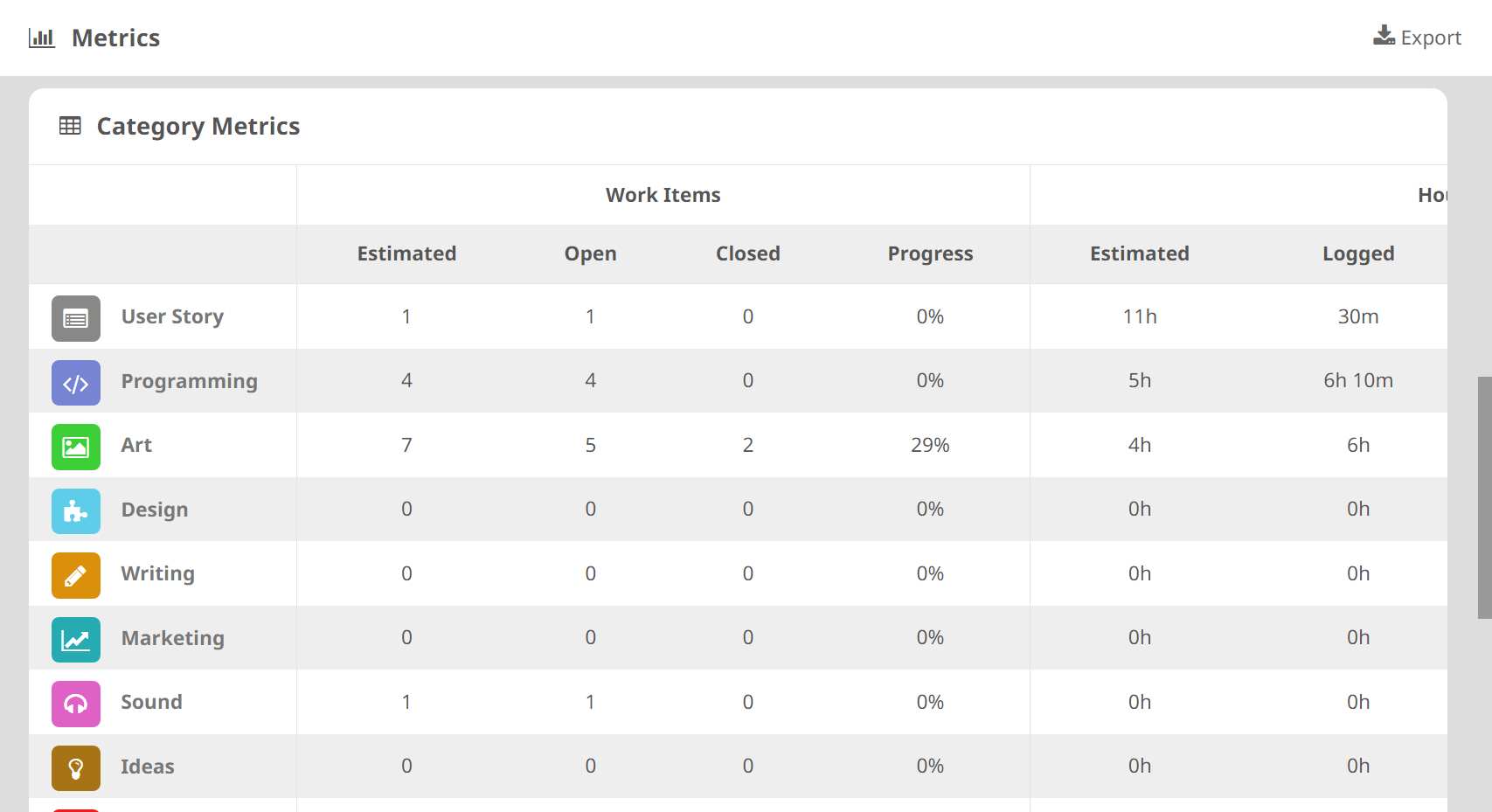
Task: Click the bar chart Metrics icon
Action: coord(41,37)
